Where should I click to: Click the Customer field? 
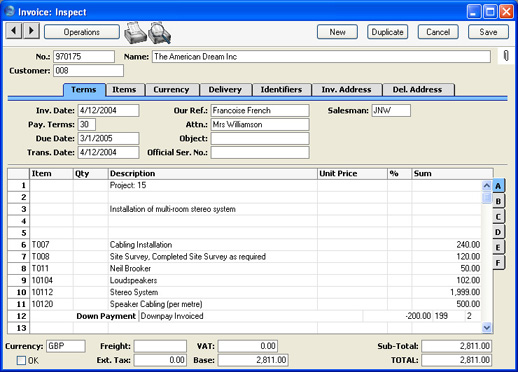click(88, 71)
